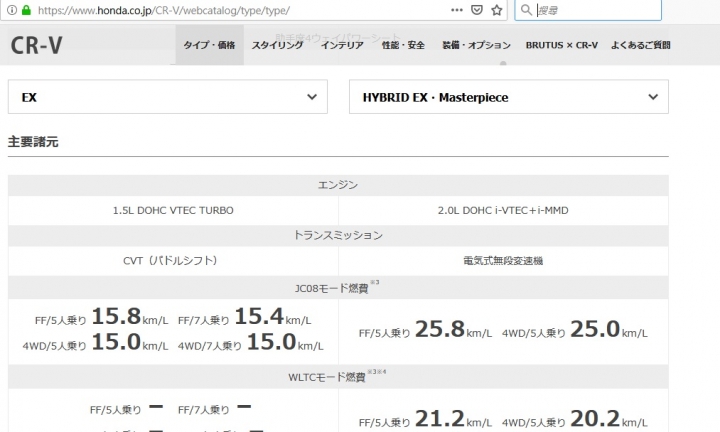Open the HYBRID EX・Masterpiece type dropdown

(509, 97)
